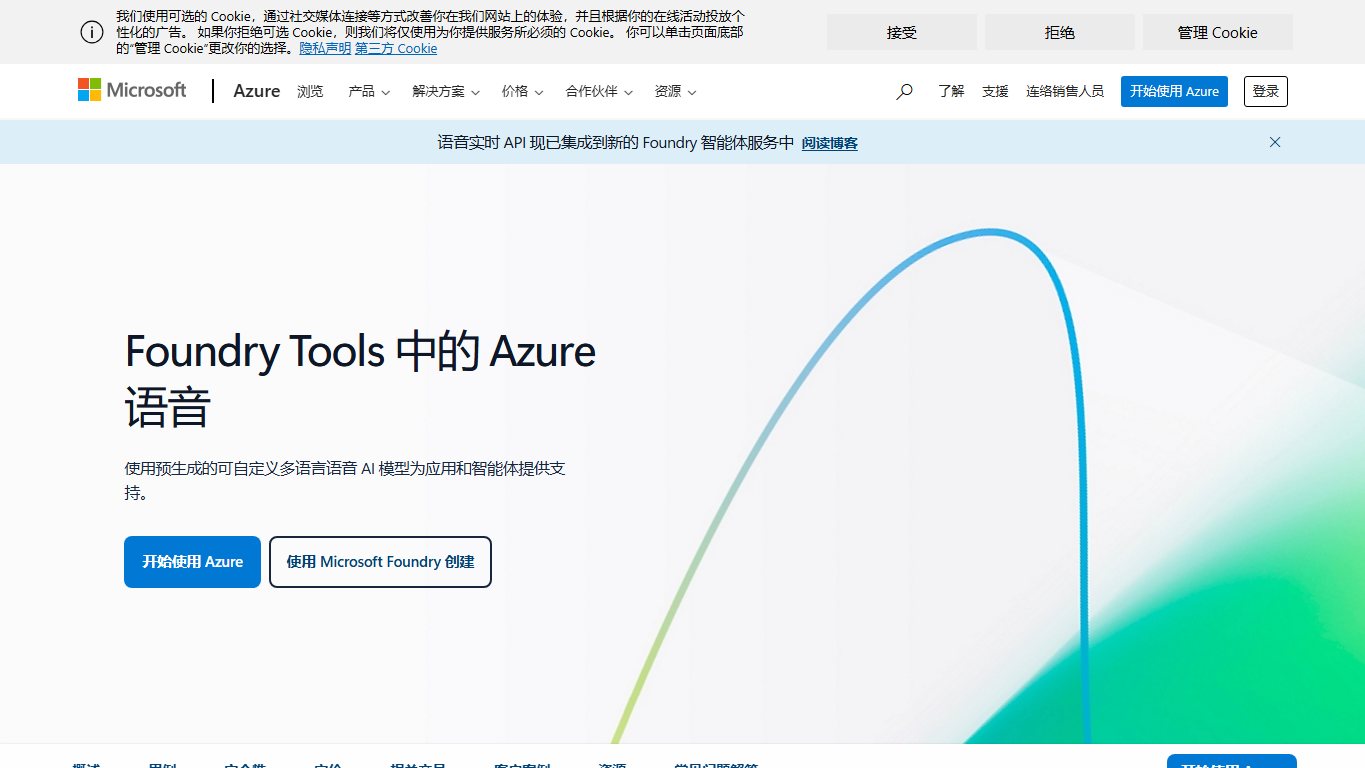Open the 了解 link
This screenshot has height=768, width=1365.
(x=951, y=91)
